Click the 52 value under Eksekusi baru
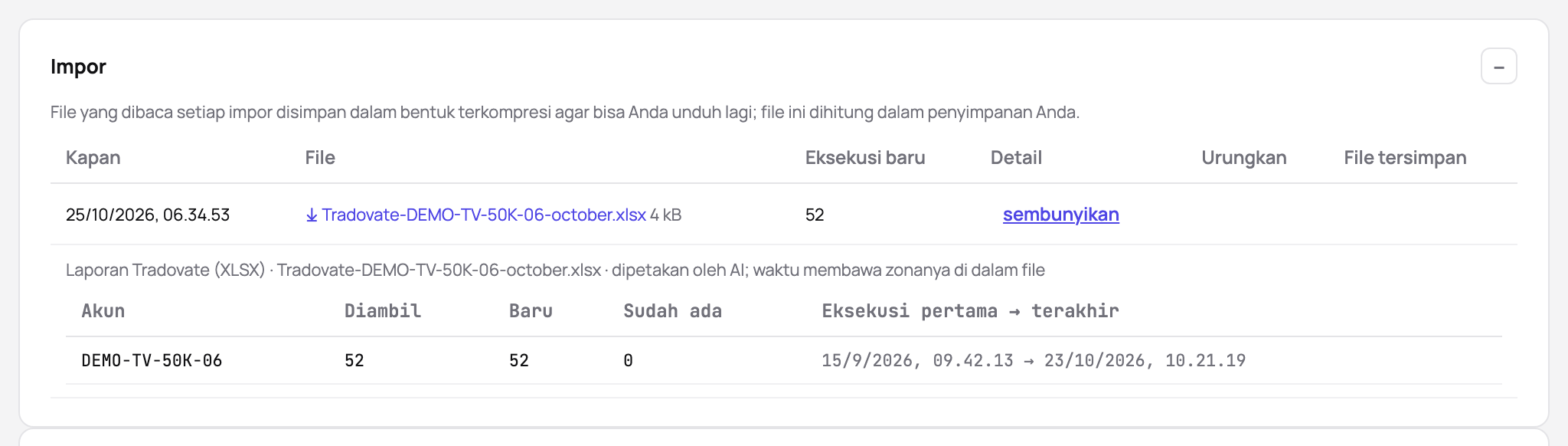This screenshot has height=446, width=1568. tap(815, 215)
